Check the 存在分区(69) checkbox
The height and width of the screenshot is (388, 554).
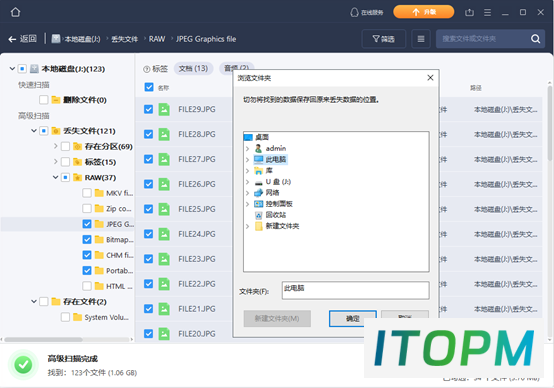65,146
